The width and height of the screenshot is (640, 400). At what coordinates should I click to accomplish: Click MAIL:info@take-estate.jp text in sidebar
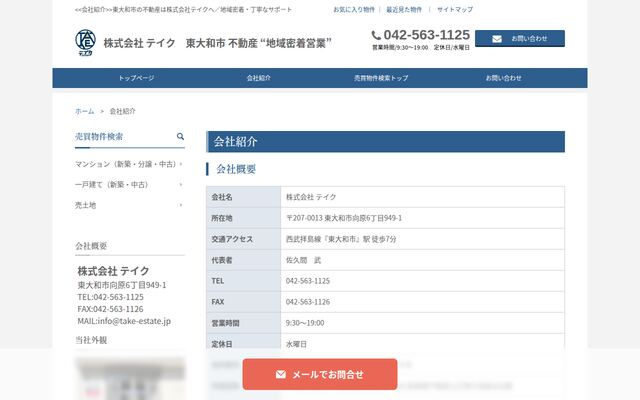pyautogui.click(x=124, y=321)
